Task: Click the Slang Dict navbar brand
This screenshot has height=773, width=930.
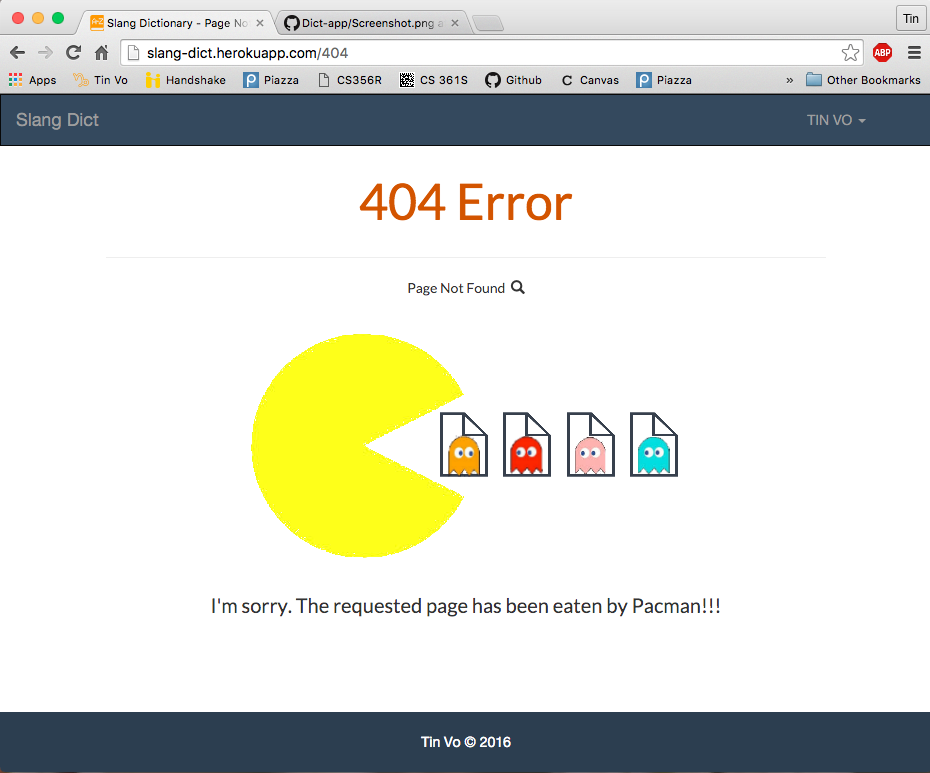Action: [x=57, y=120]
